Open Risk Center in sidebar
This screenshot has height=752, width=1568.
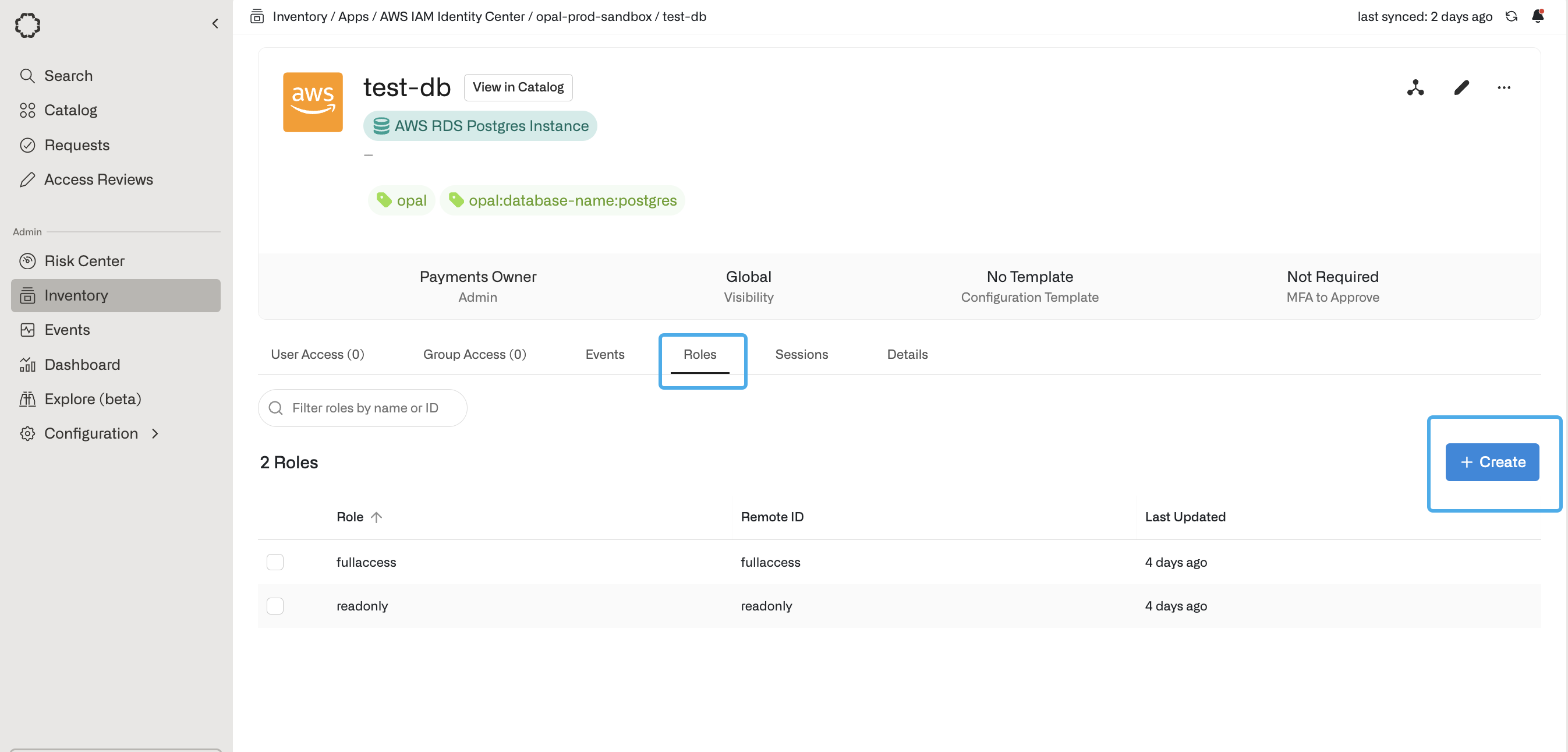pos(84,260)
